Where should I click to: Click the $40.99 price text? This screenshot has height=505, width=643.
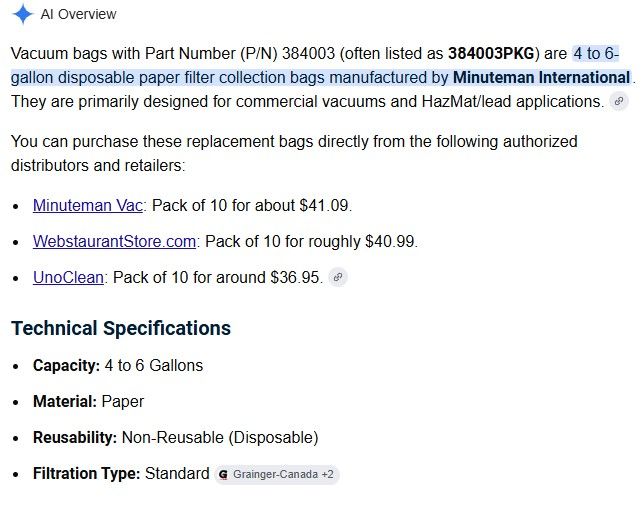pos(390,241)
